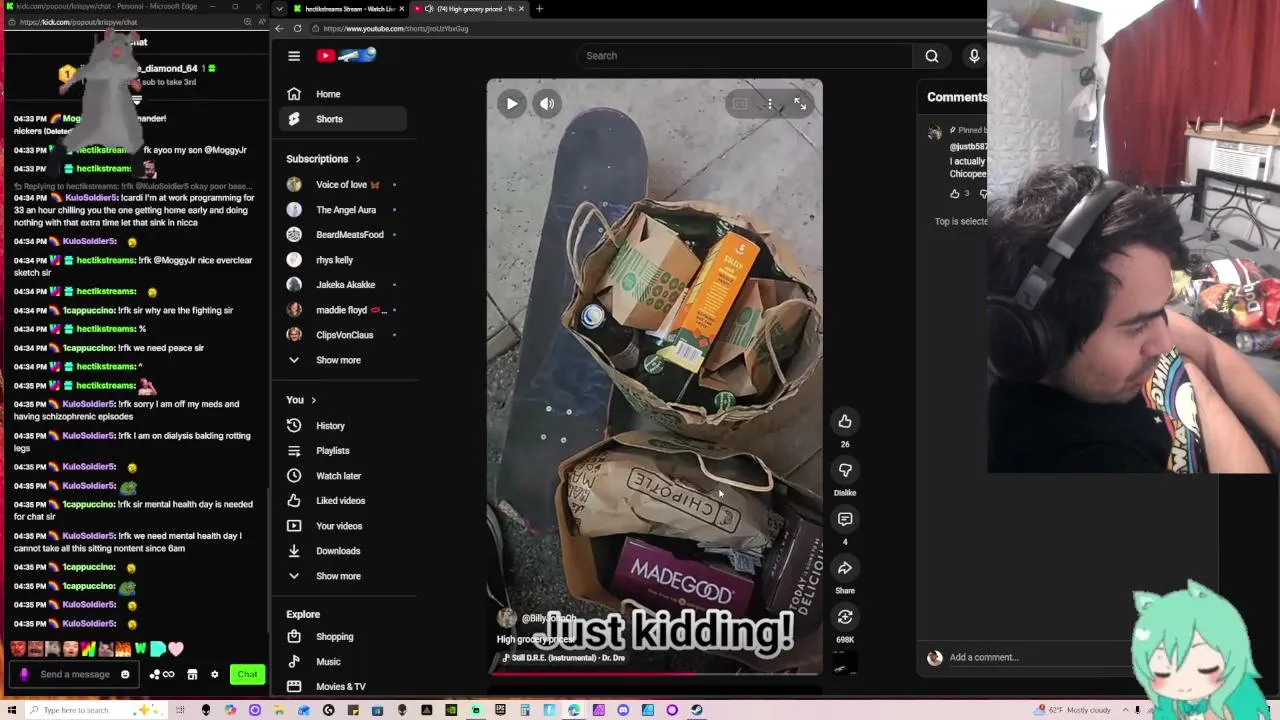
Task: Click the green Chat send button
Action: [247, 675]
